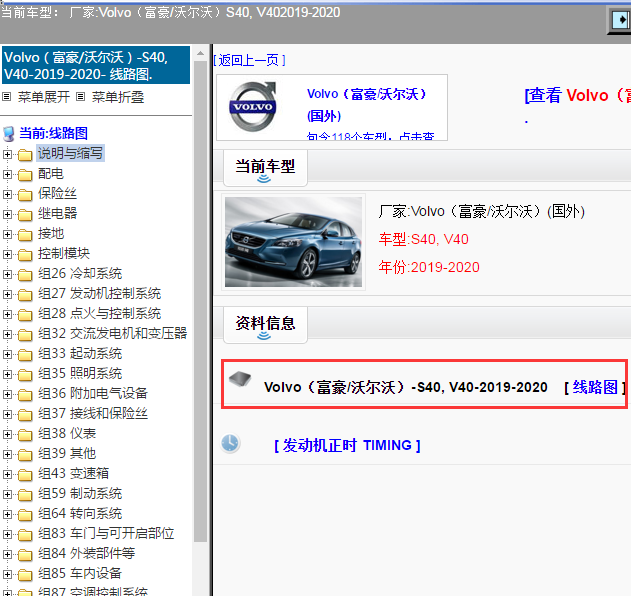Select 组38 仪表 tree label
631x596 pixels.
tap(67, 433)
